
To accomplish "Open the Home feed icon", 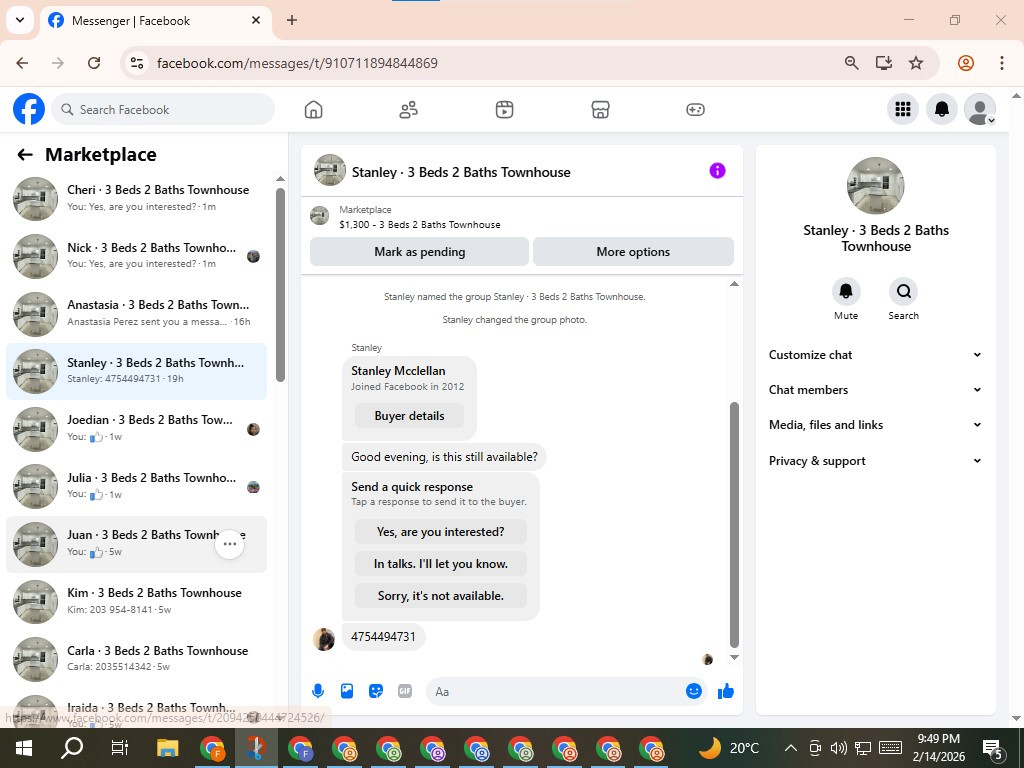I will tap(313, 110).
